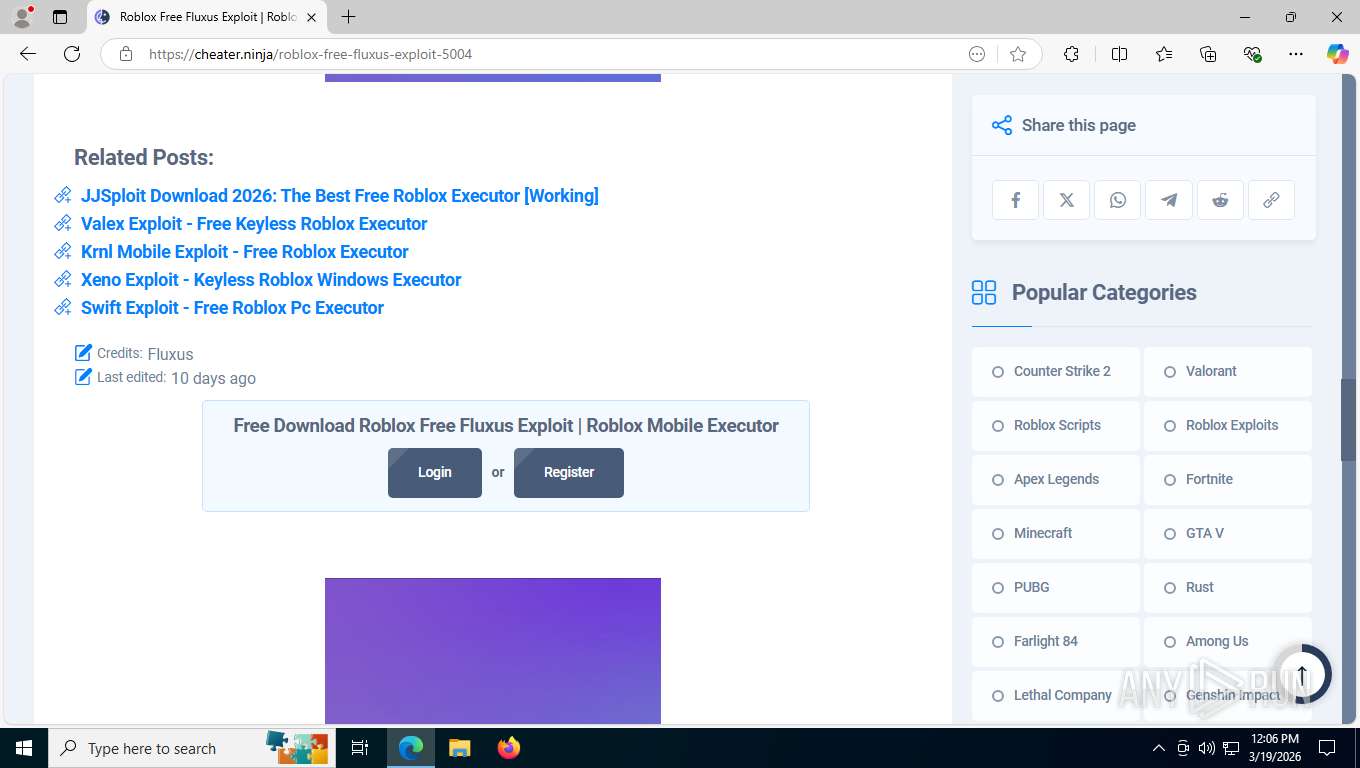Image resolution: width=1360 pixels, height=768 pixels.
Task: Open Among Us category
Action: tap(1227, 641)
